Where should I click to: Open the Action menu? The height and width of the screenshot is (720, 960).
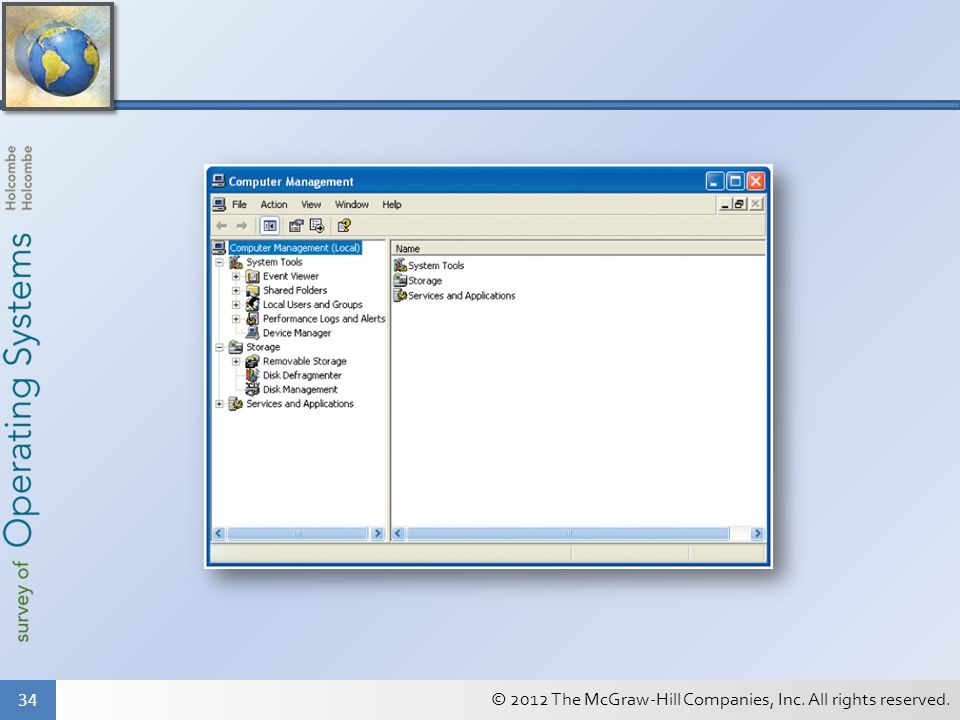(274, 204)
